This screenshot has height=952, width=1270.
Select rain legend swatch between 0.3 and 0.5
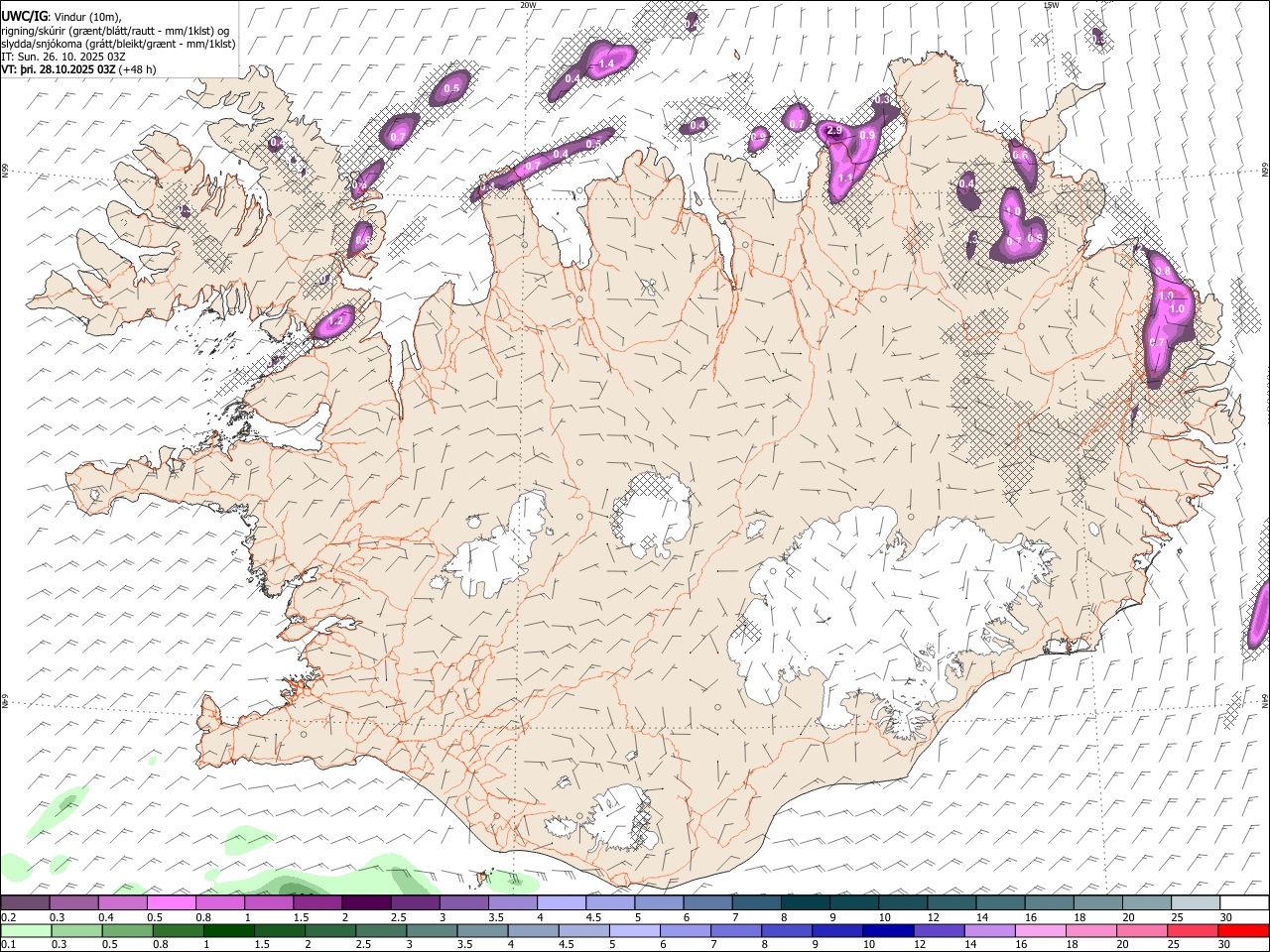pyautogui.click(x=77, y=930)
